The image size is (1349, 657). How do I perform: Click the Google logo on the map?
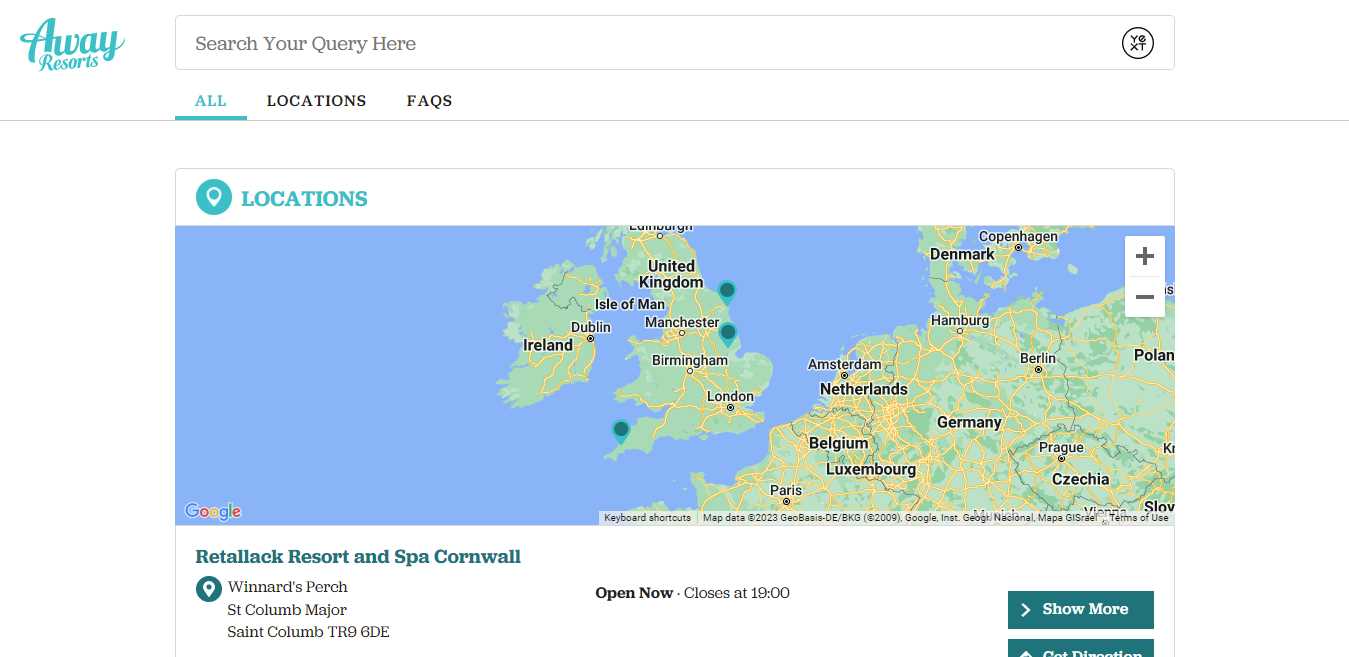pyautogui.click(x=213, y=511)
